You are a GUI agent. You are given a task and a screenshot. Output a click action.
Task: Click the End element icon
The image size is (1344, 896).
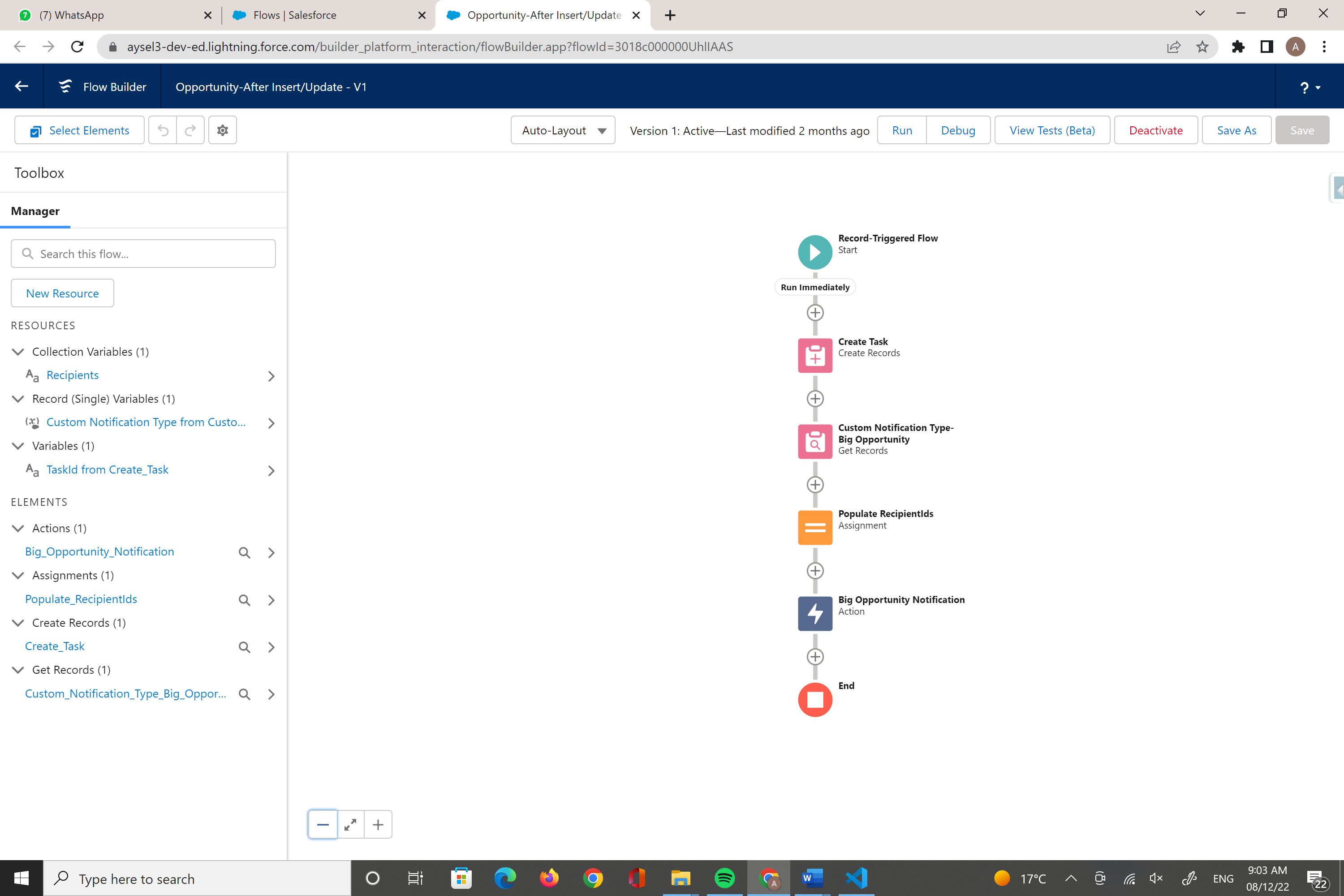pos(815,699)
